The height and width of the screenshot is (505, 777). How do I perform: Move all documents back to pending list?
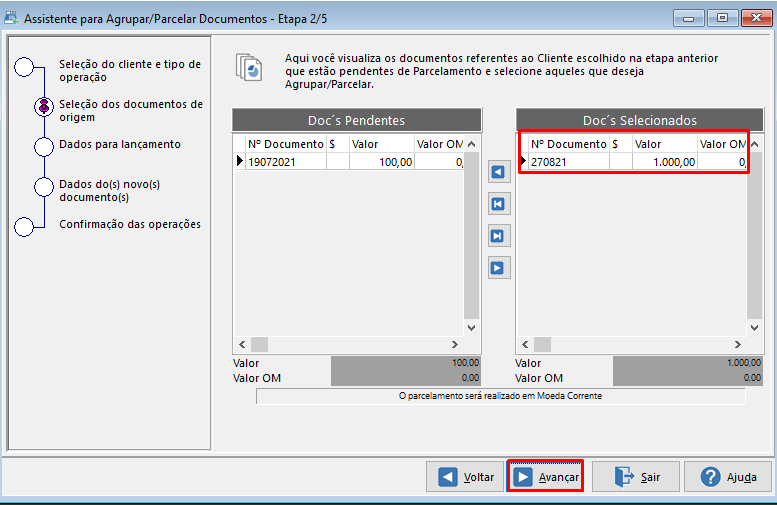point(499,204)
